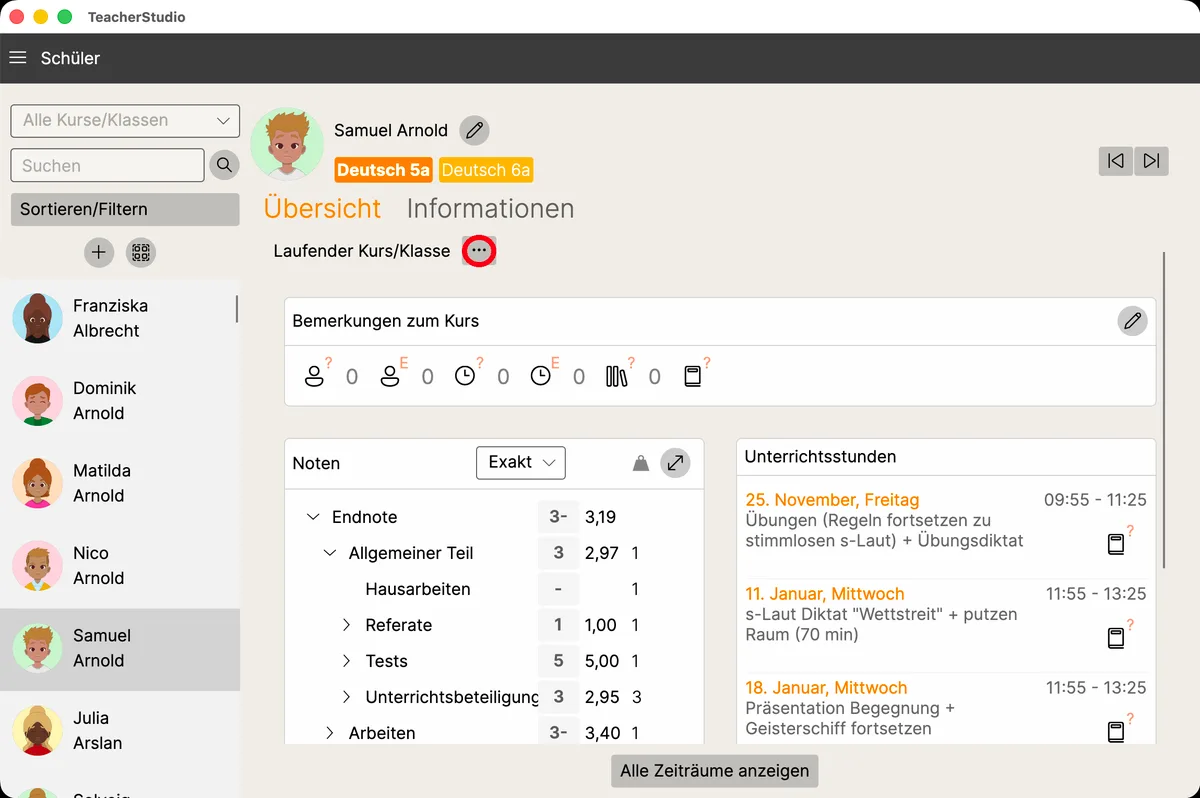Image resolution: width=1200 pixels, height=798 pixels.
Task: Select the Deutsch 6a course tag
Action: [486, 170]
